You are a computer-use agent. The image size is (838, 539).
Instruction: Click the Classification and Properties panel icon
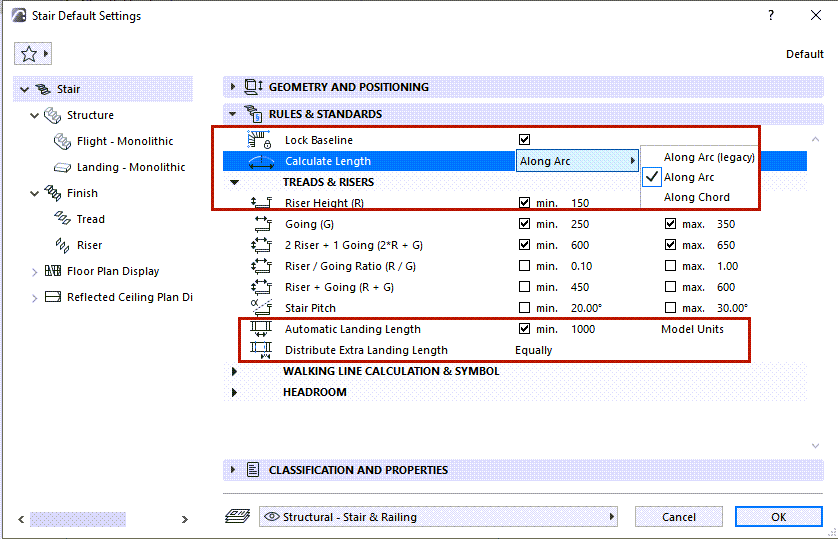(253, 470)
